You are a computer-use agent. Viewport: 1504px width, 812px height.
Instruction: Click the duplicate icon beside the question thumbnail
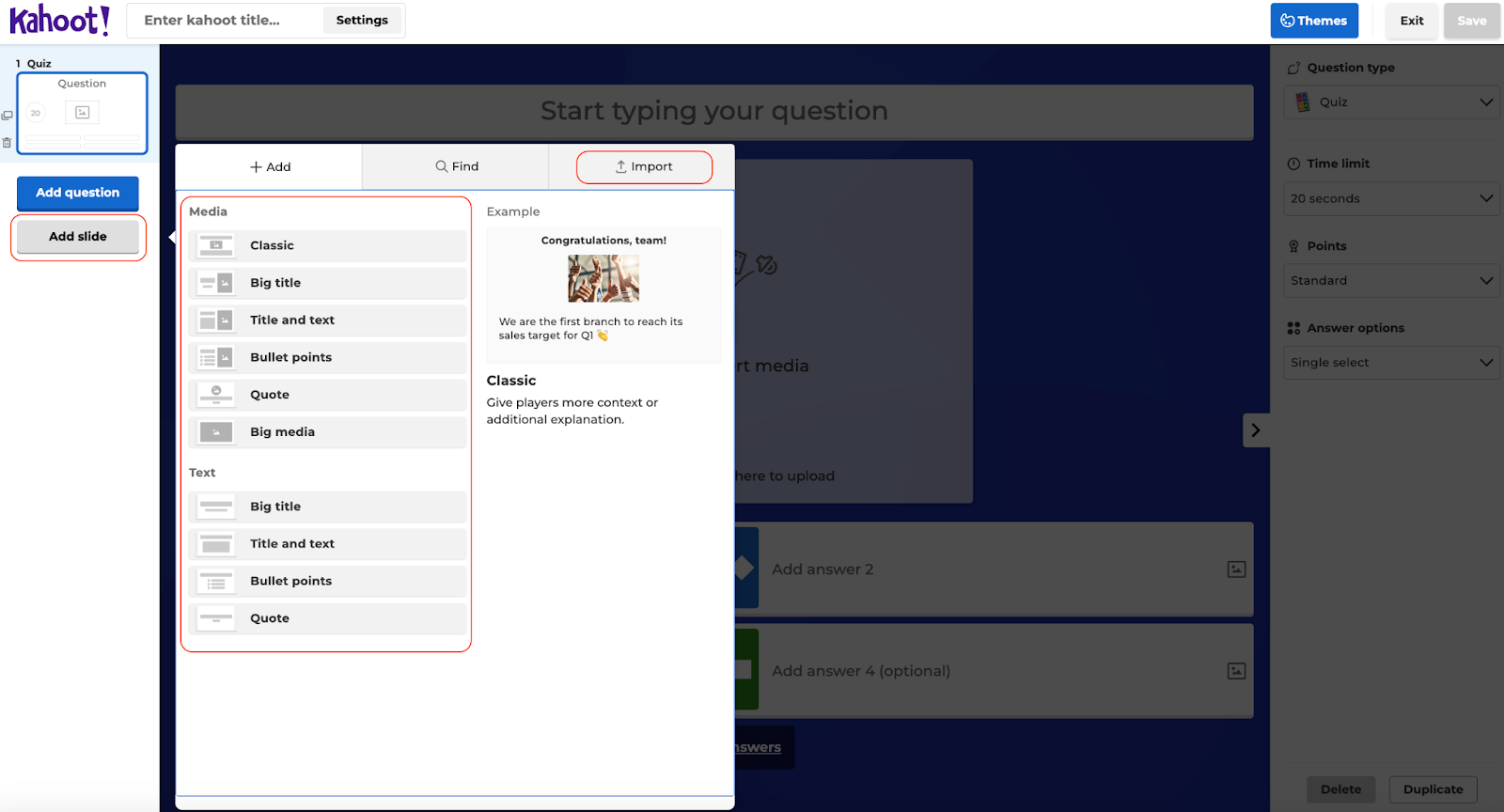click(8, 116)
